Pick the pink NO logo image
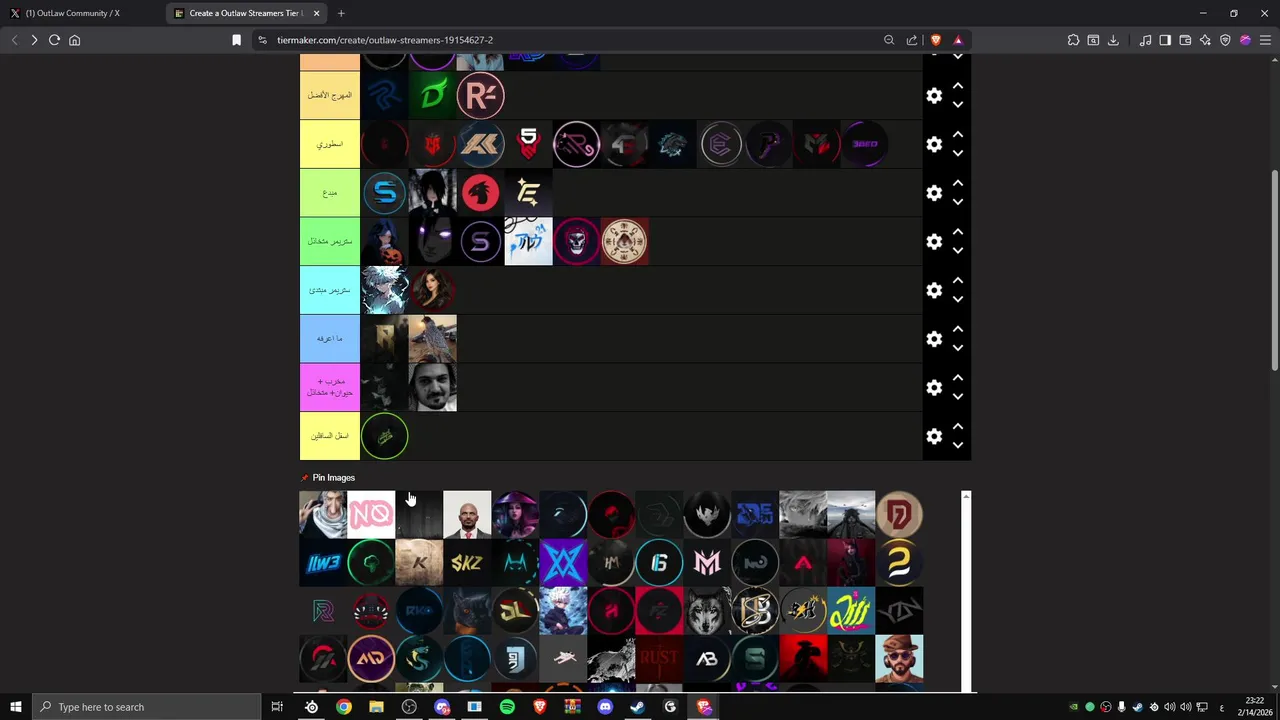Image resolution: width=1280 pixels, height=720 pixels. tap(371, 514)
